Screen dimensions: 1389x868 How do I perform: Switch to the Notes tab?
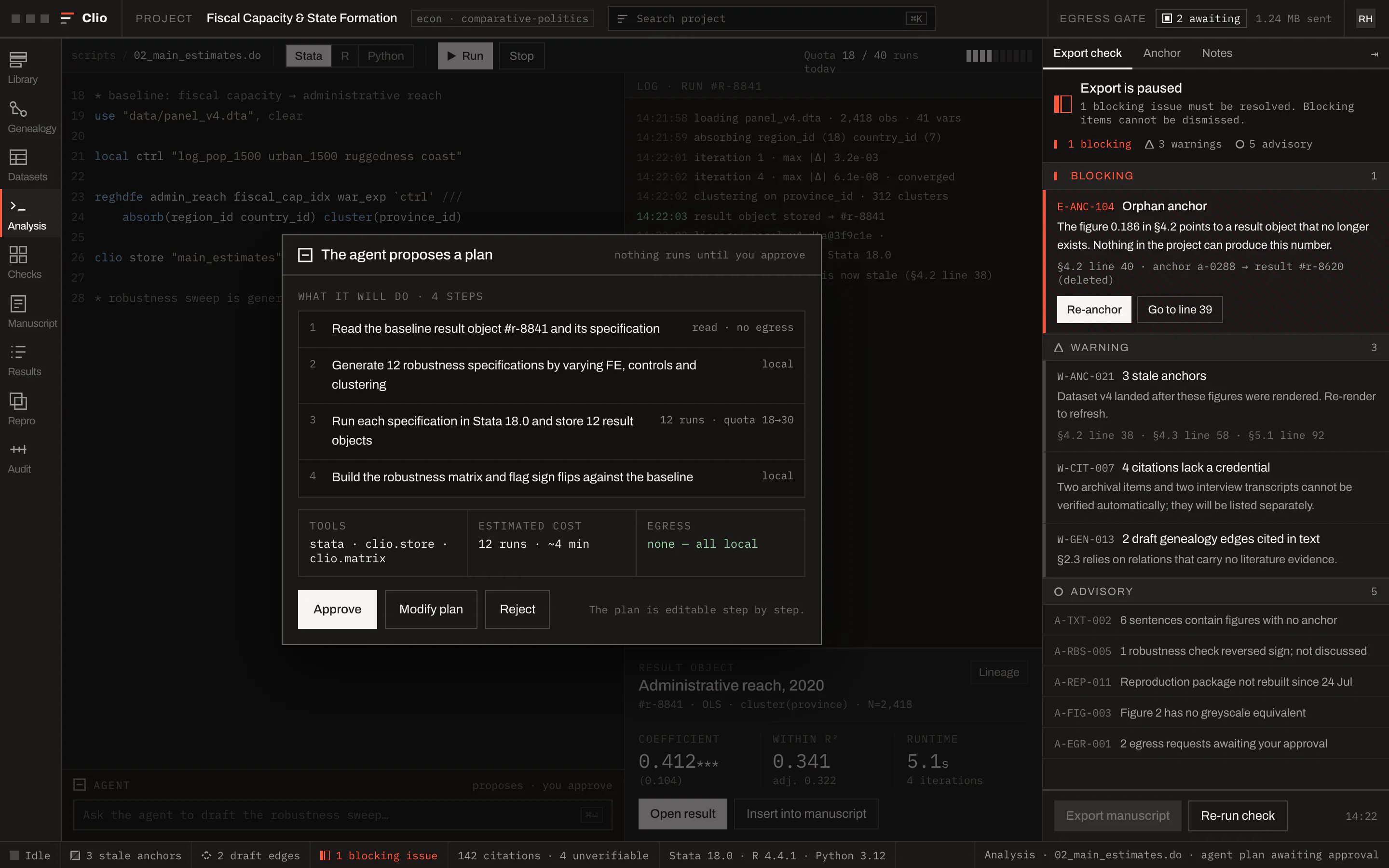point(1216,53)
